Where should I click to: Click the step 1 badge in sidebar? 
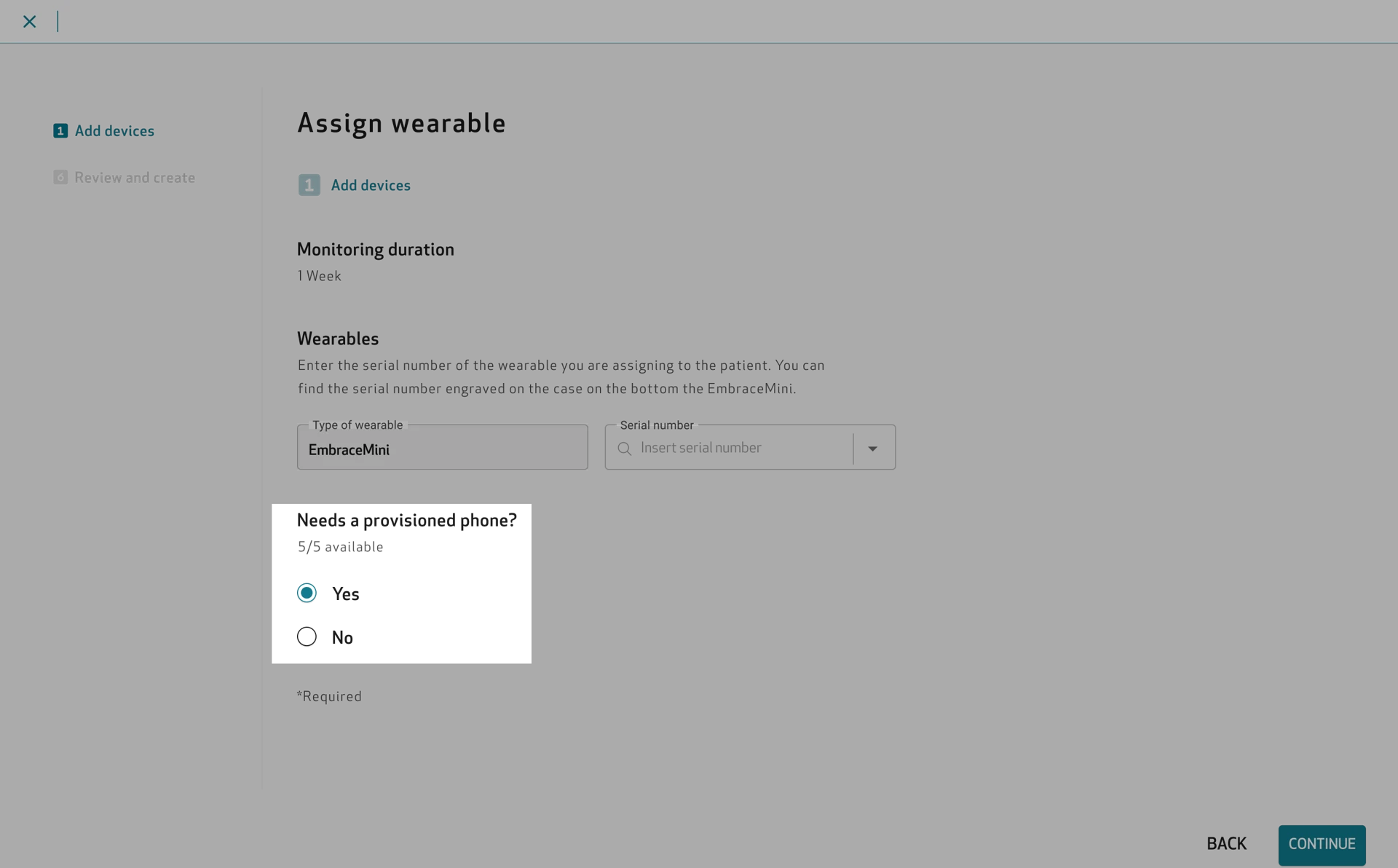point(60,131)
